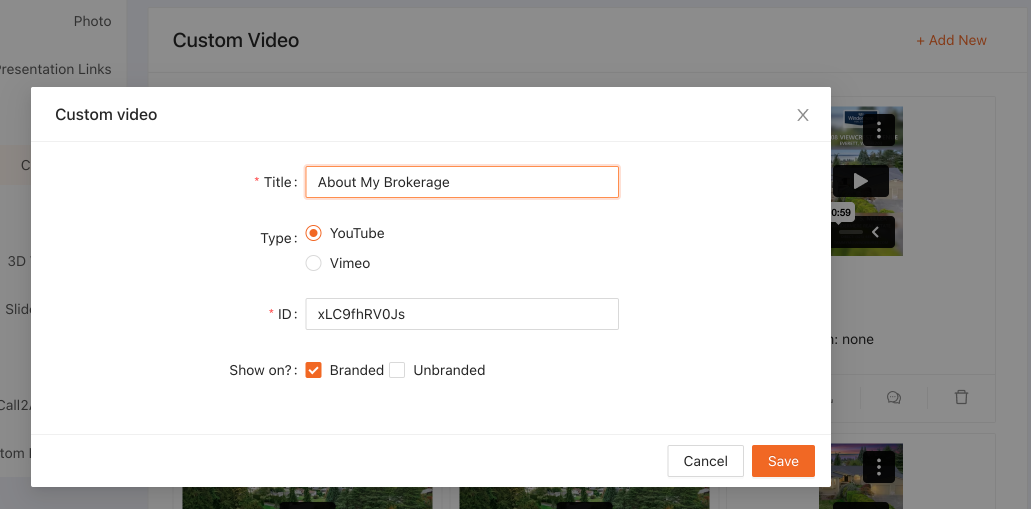Image resolution: width=1031 pixels, height=509 pixels.
Task: Open Presentation Links in the sidebar
Action: 55,69
